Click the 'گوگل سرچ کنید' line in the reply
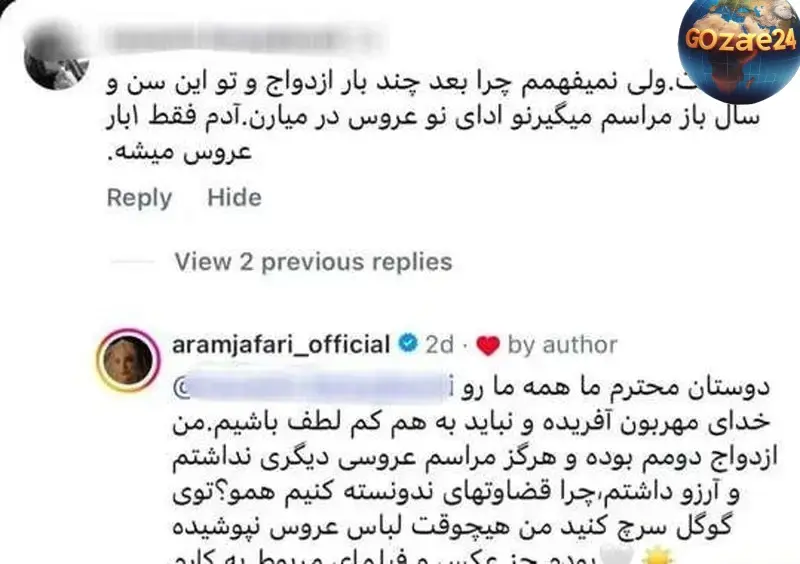The height and width of the screenshot is (564, 800). click(452, 527)
